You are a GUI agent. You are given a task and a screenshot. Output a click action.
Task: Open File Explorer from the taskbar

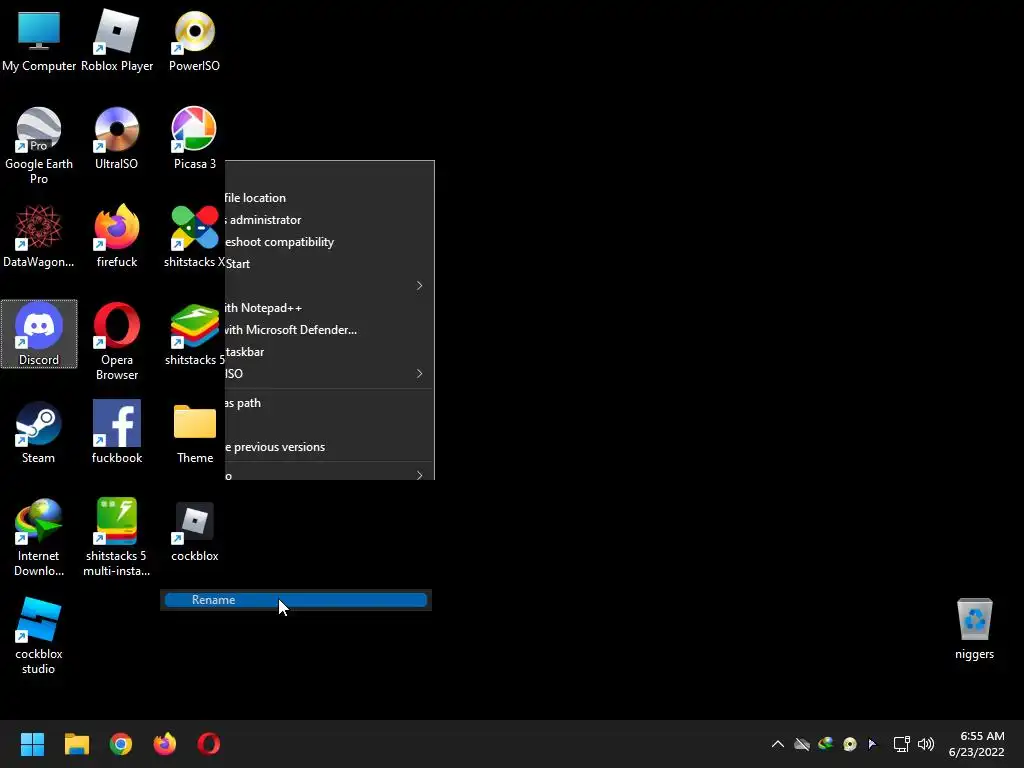[x=76, y=744]
